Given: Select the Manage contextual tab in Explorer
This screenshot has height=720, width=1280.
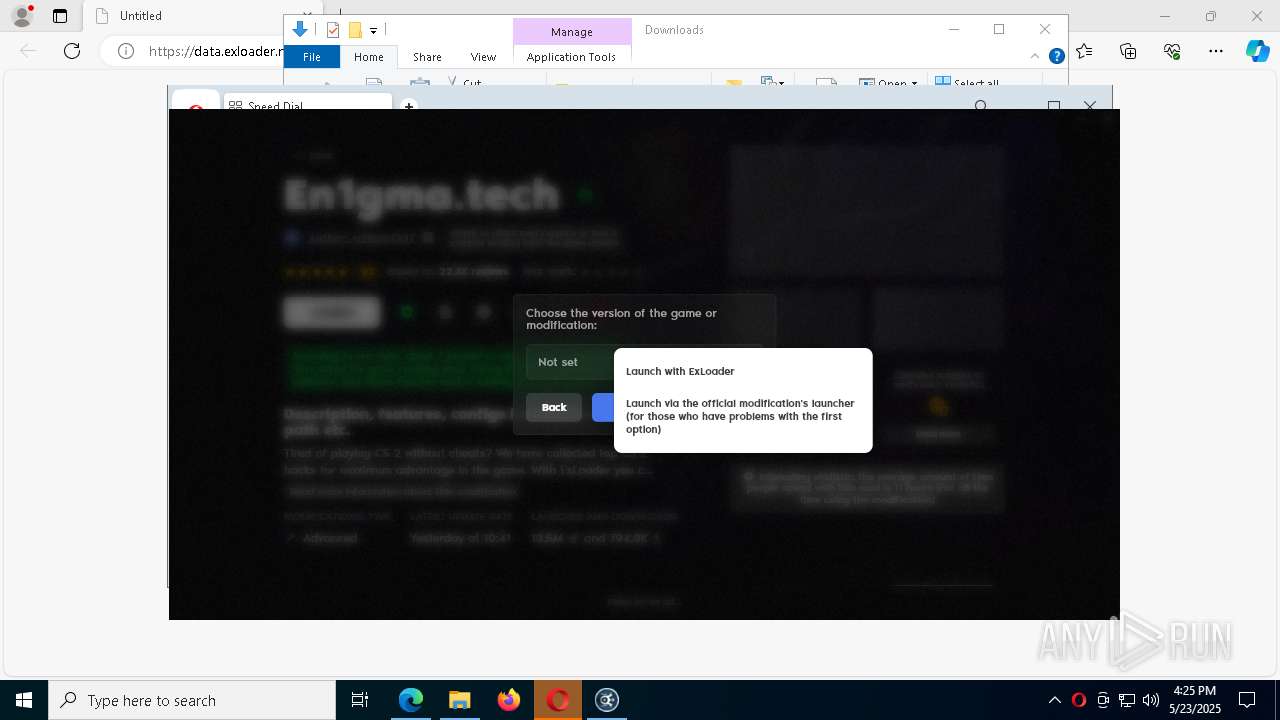Looking at the screenshot, I should coord(572,31).
